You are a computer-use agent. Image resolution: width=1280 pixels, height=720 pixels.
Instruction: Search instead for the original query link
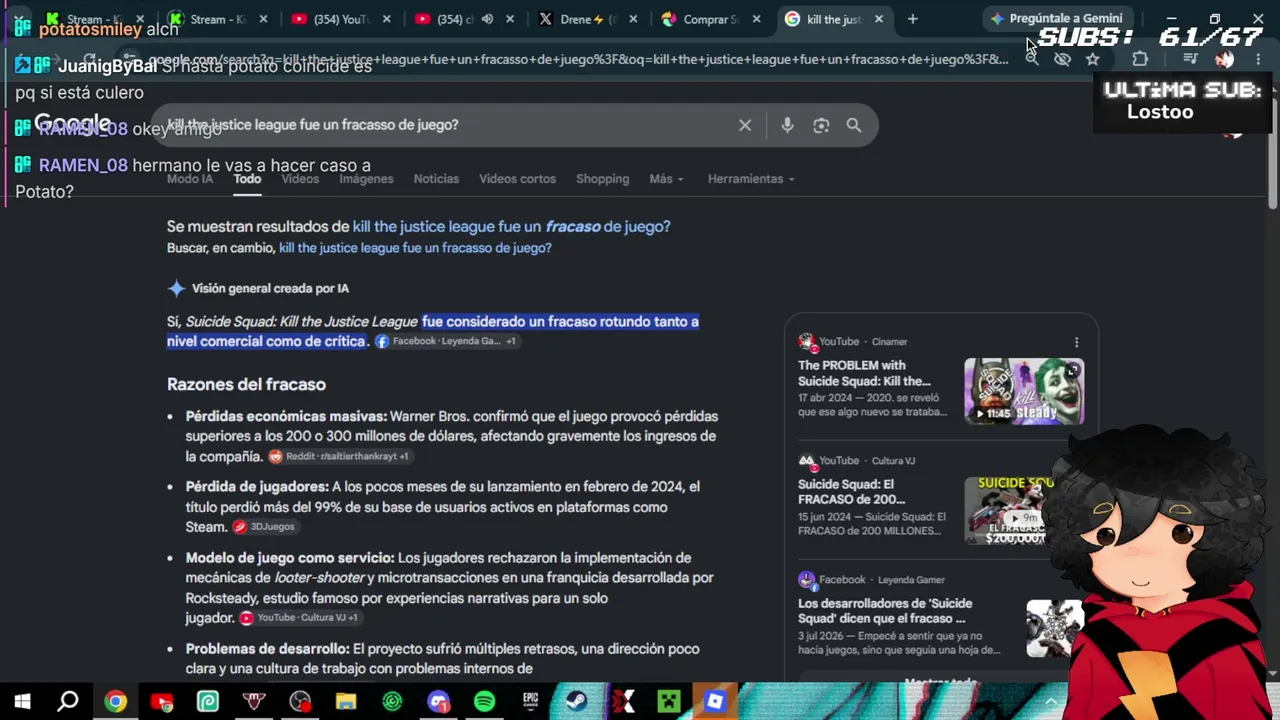coord(415,248)
